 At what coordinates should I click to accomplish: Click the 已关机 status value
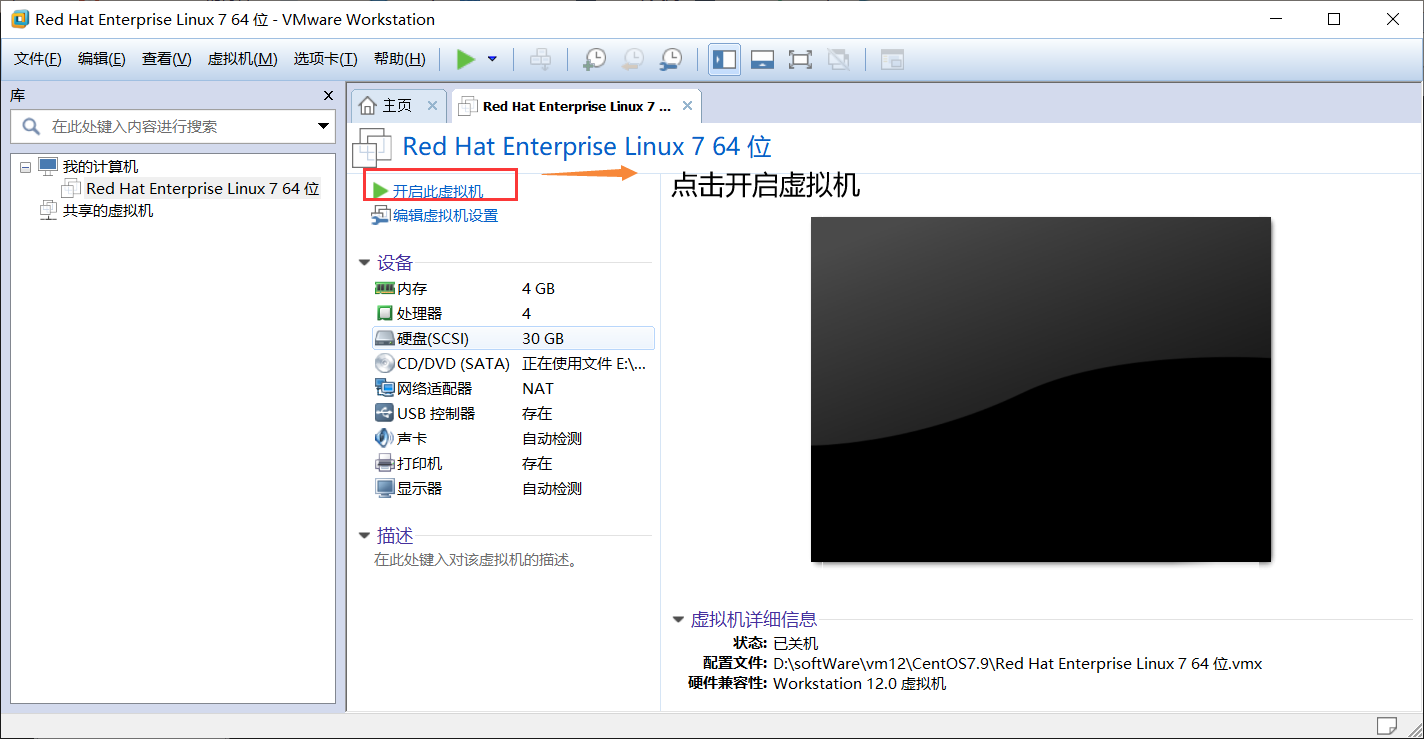[x=796, y=643]
